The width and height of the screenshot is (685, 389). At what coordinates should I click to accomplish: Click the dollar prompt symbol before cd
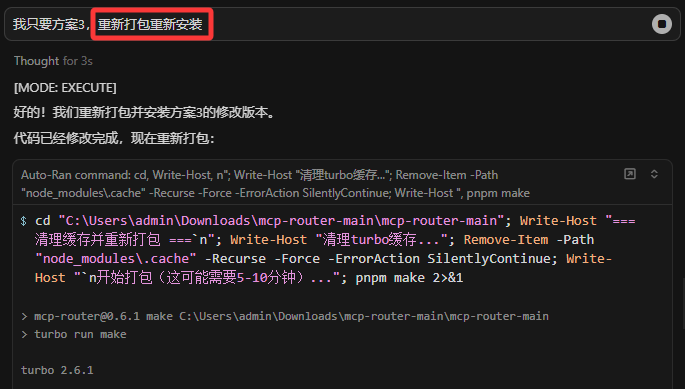pyautogui.click(x=24, y=221)
